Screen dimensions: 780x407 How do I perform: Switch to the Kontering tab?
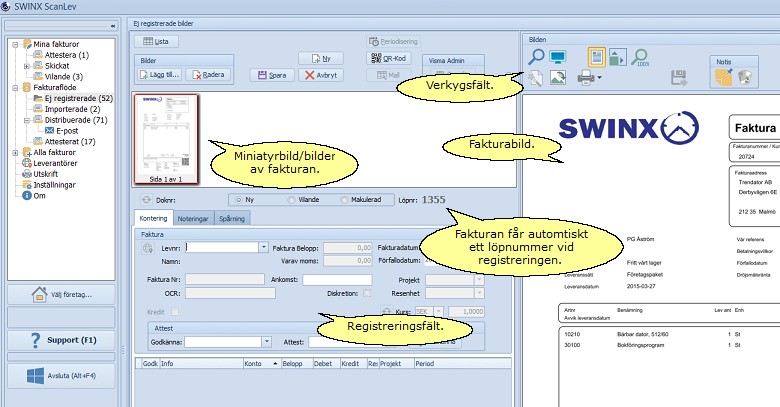pyautogui.click(x=153, y=218)
